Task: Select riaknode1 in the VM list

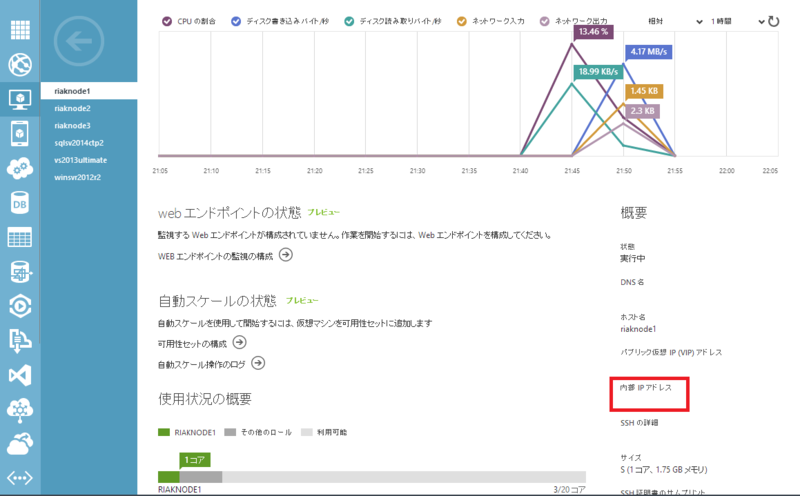Action: pyautogui.click(x=89, y=91)
